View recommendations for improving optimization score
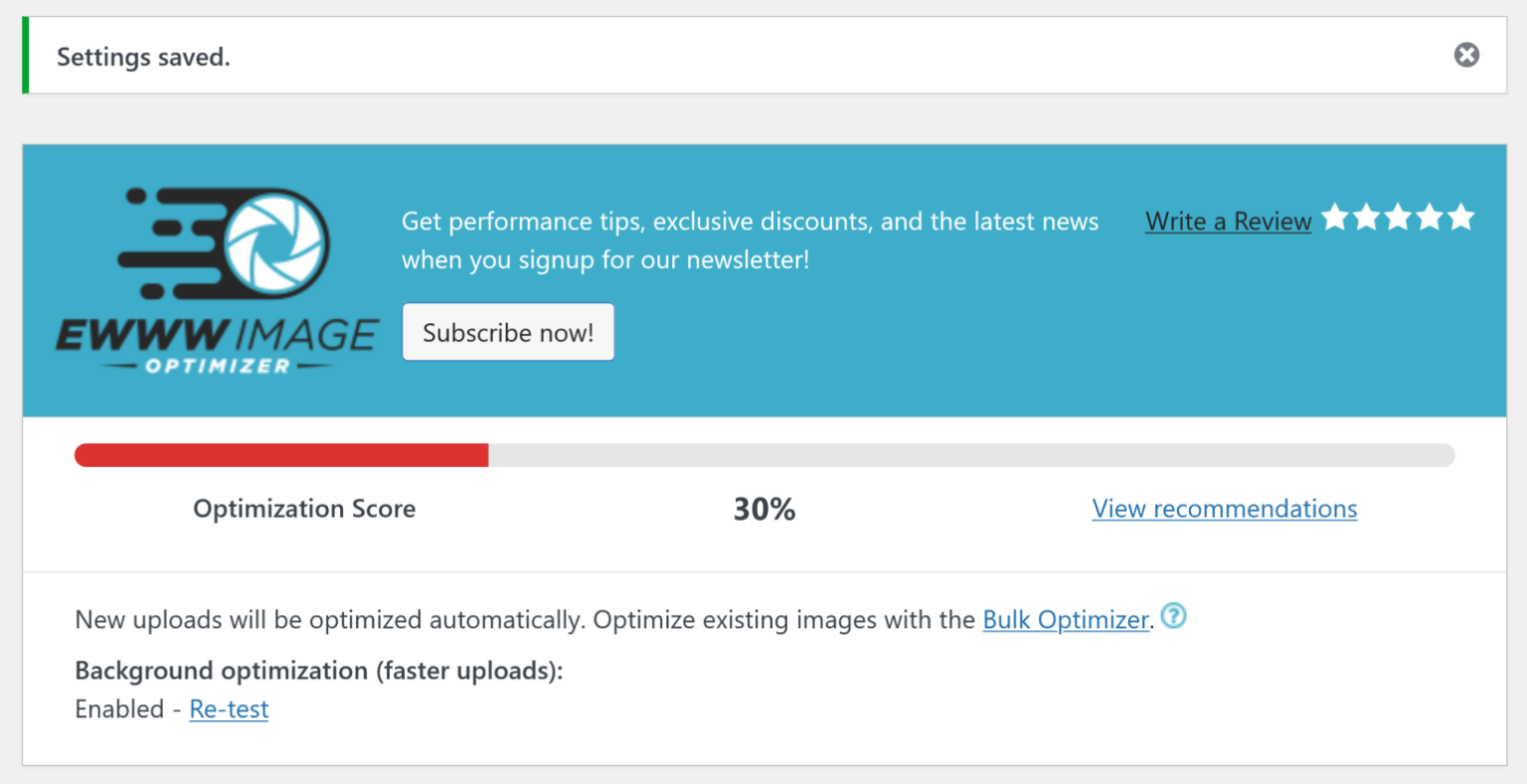Viewport: 1527px width, 784px height. coord(1224,509)
